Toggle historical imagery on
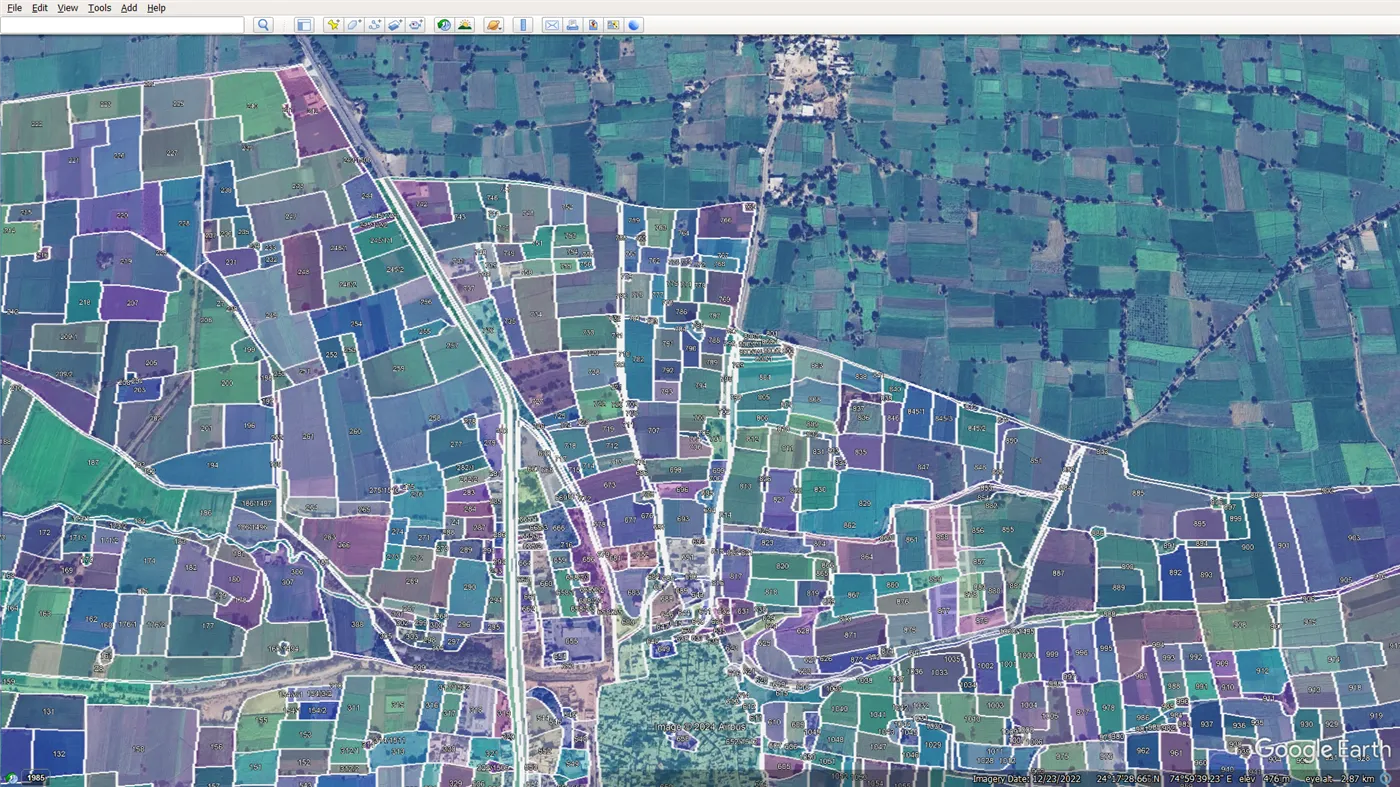Image resolution: width=1400 pixels, height=787 pixels. (x=443, y=25)
